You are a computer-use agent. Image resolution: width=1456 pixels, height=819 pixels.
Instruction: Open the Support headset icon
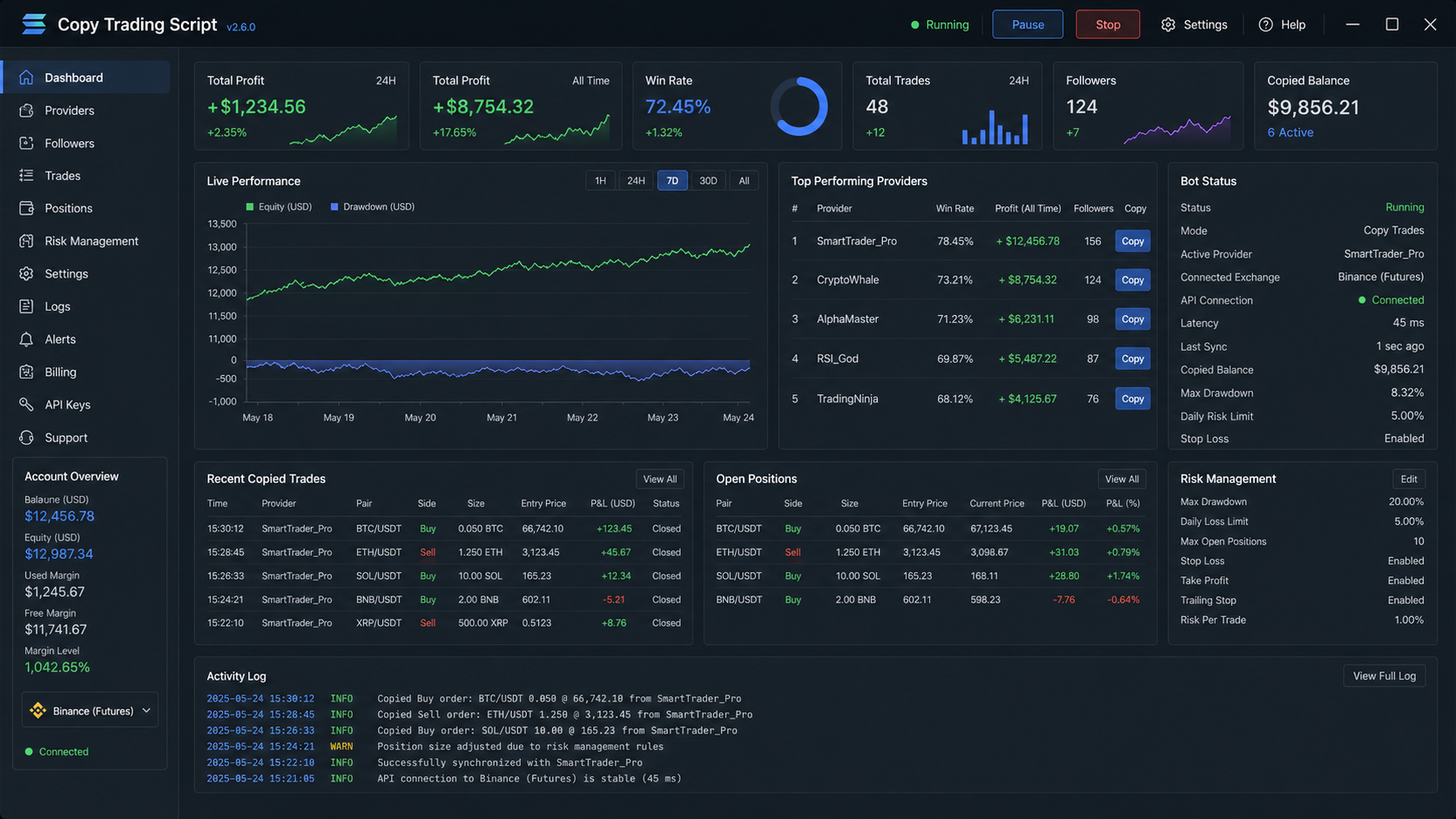point(26,438)
